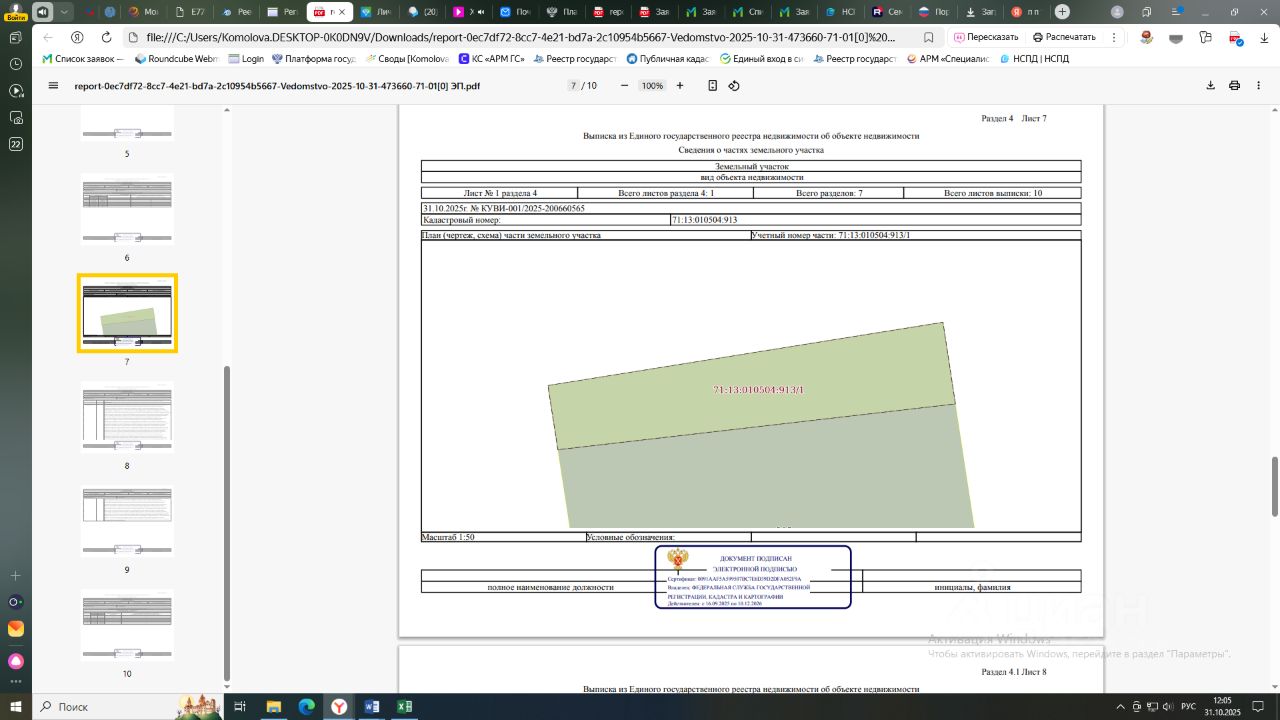Open bookmark Своды [Komolova

408,59
